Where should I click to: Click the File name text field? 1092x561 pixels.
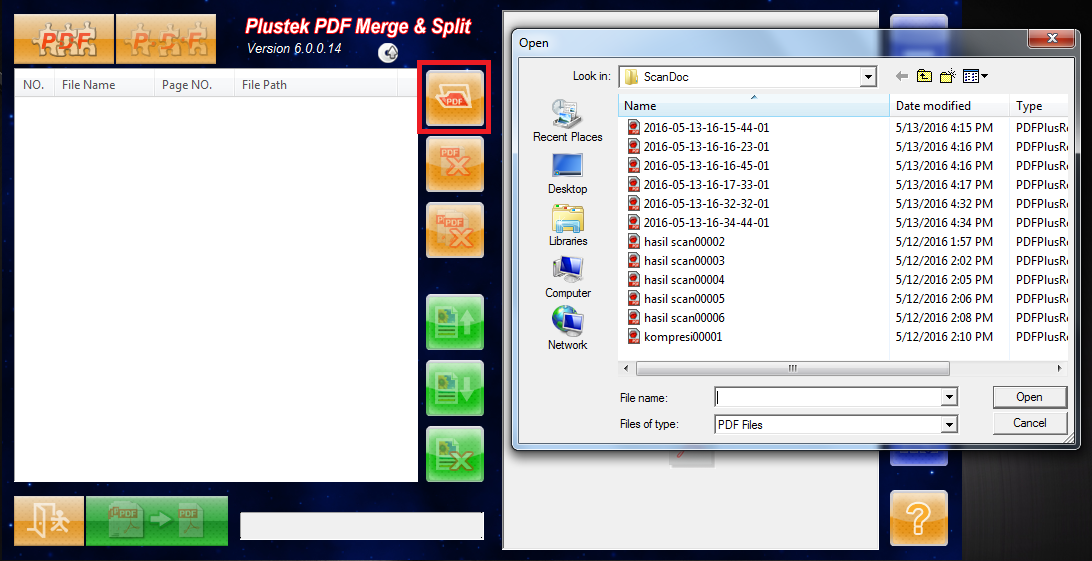point(828,397)
